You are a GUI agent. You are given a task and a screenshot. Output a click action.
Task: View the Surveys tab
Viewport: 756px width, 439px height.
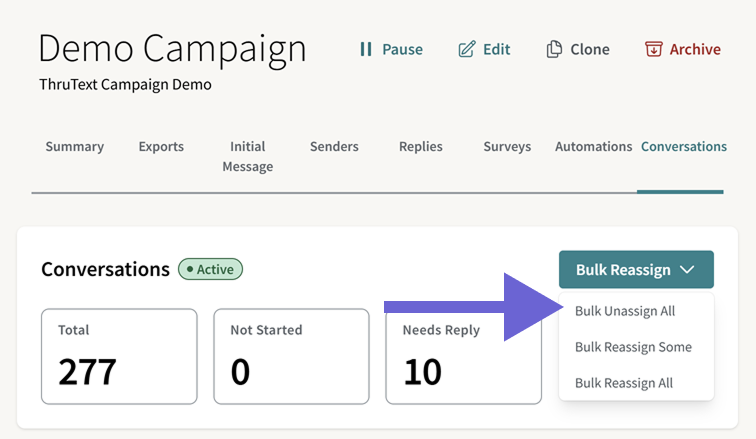507,146
